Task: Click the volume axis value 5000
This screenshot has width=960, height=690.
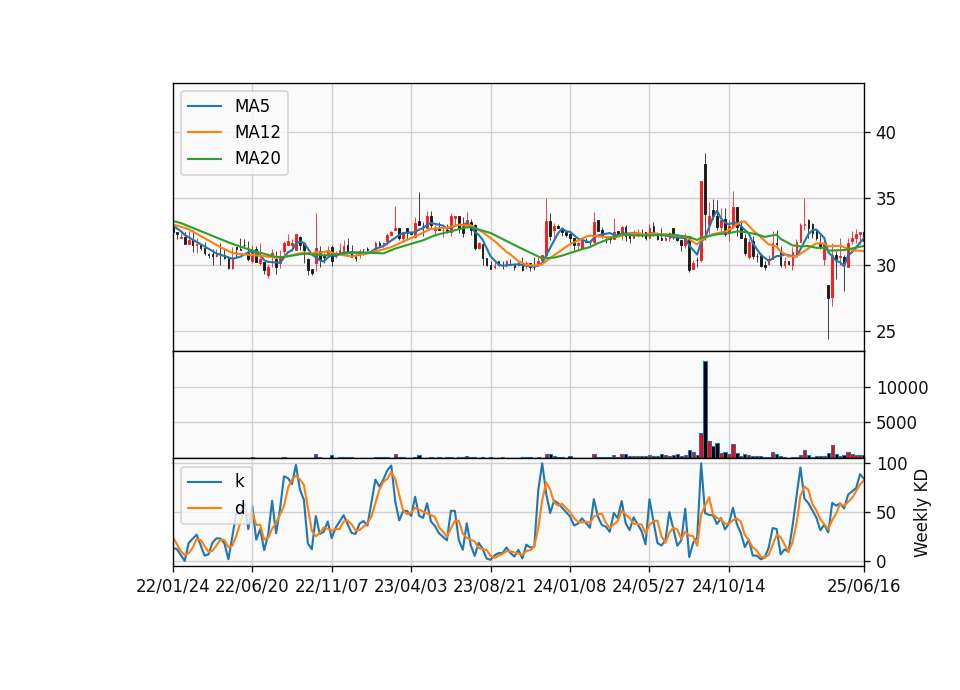Action: (896, 423)
